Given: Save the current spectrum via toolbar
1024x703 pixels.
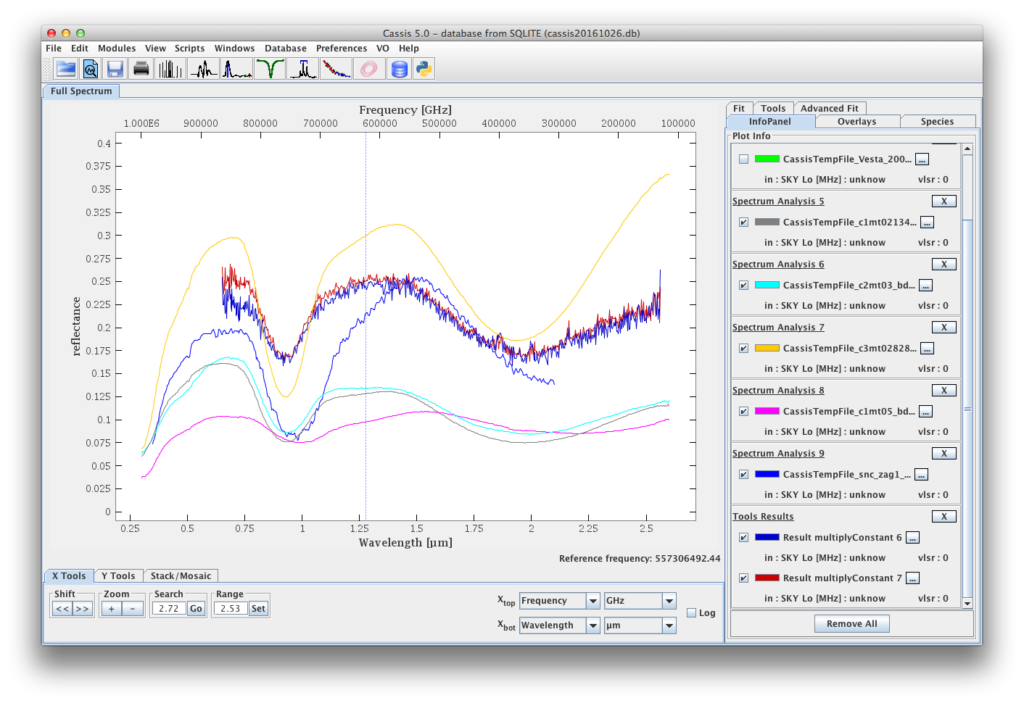Looking at the screenshot, I should (x=113, y=68).
